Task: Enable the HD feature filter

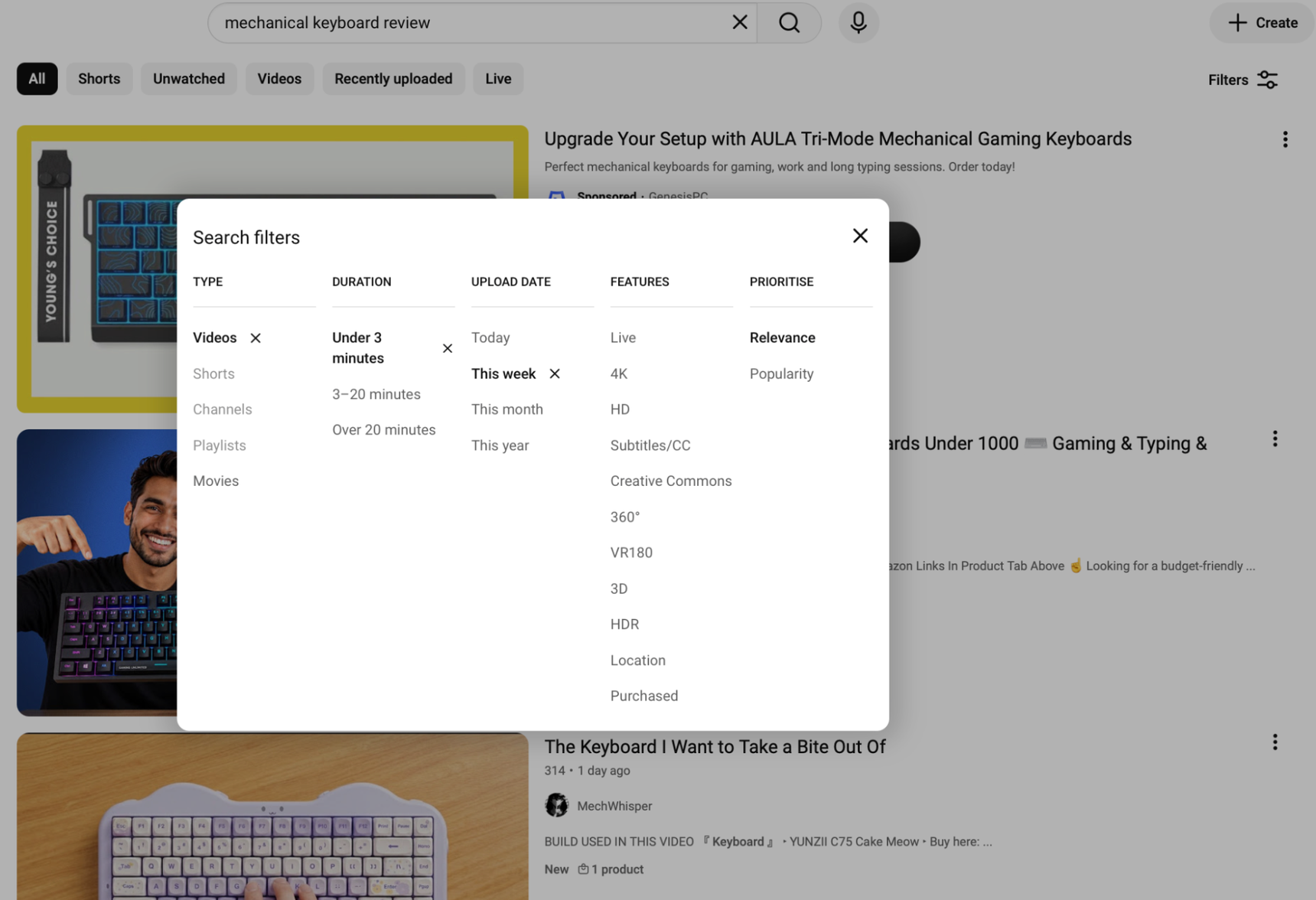Action: click(620, 409)
